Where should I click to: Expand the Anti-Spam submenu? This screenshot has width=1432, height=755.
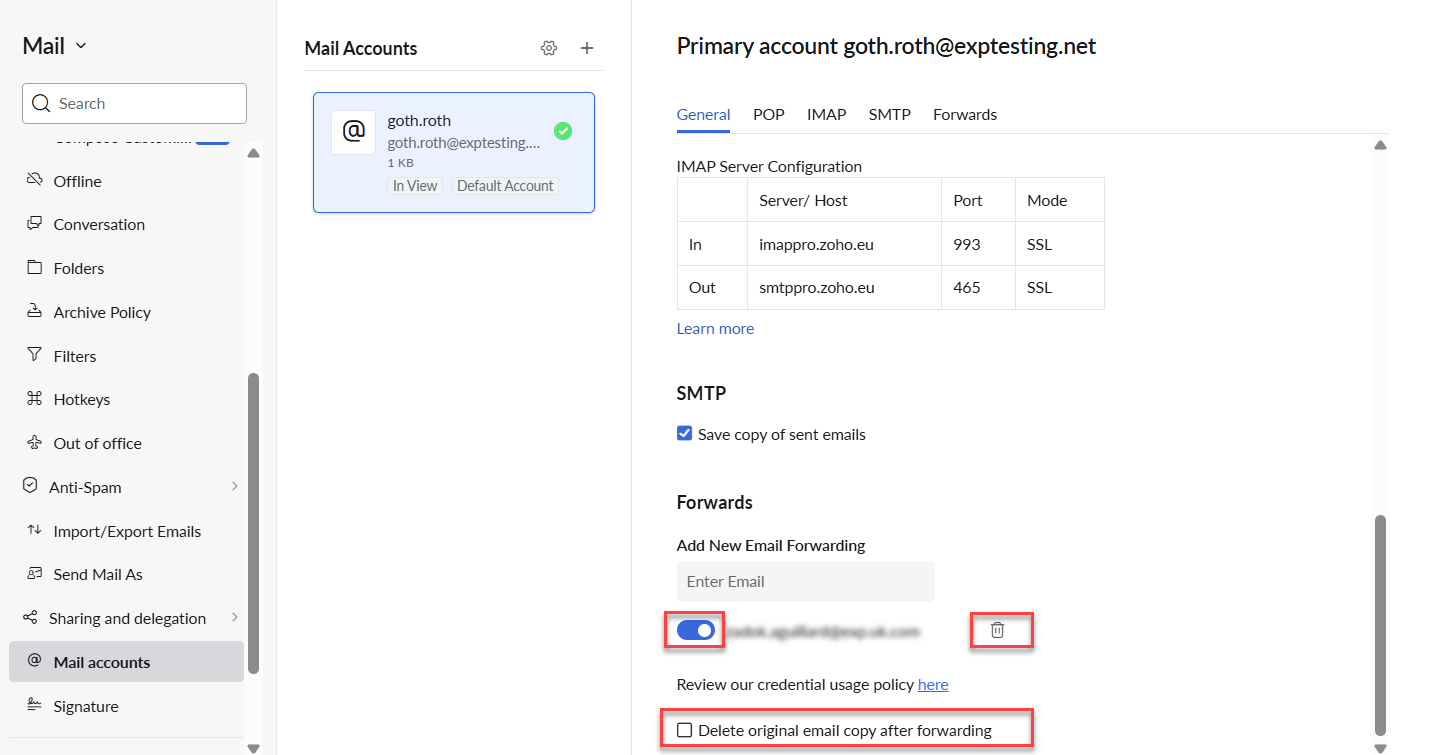click(x=235, y=487)
